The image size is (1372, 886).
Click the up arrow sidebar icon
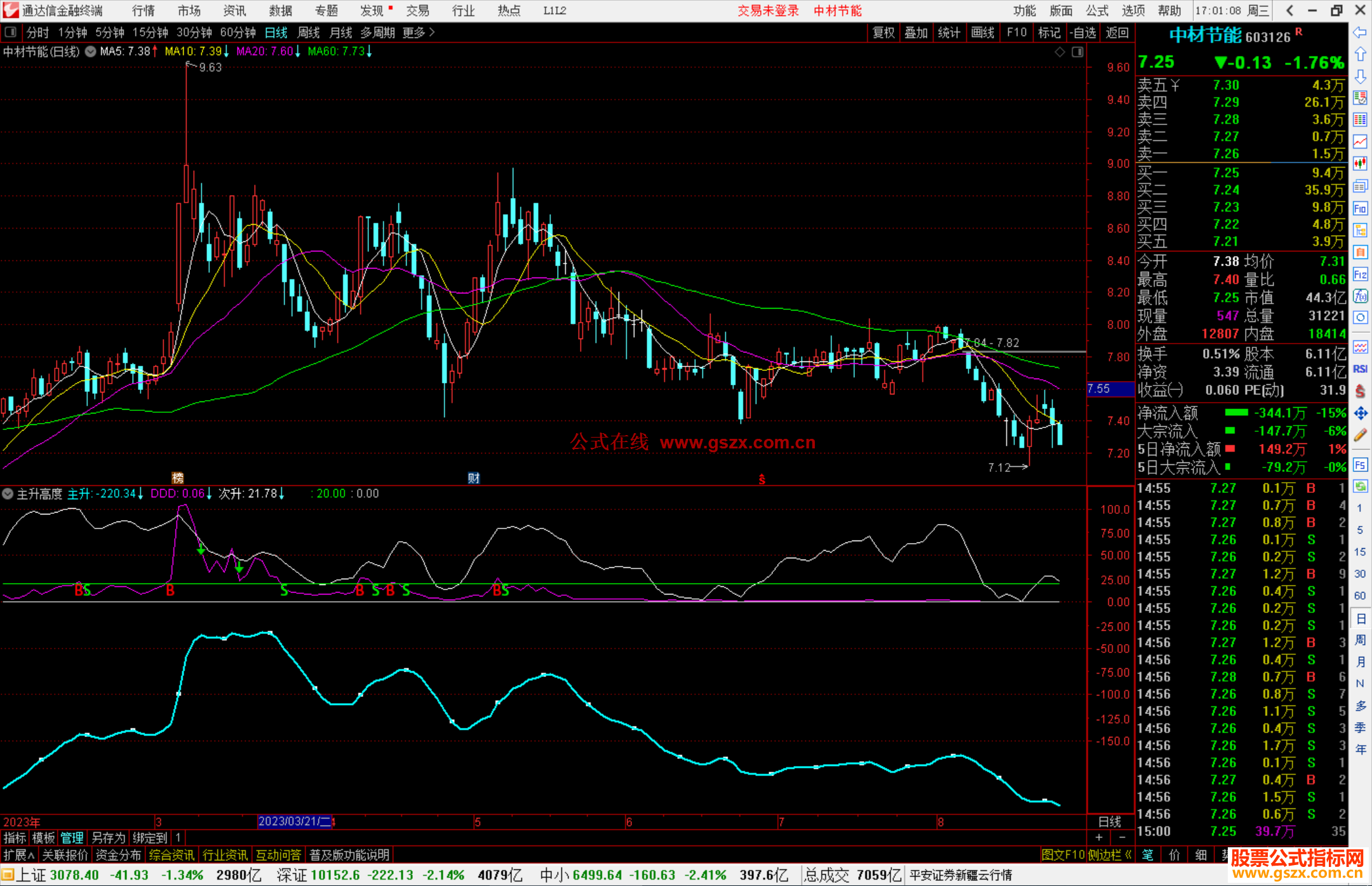click(1360, 54)
